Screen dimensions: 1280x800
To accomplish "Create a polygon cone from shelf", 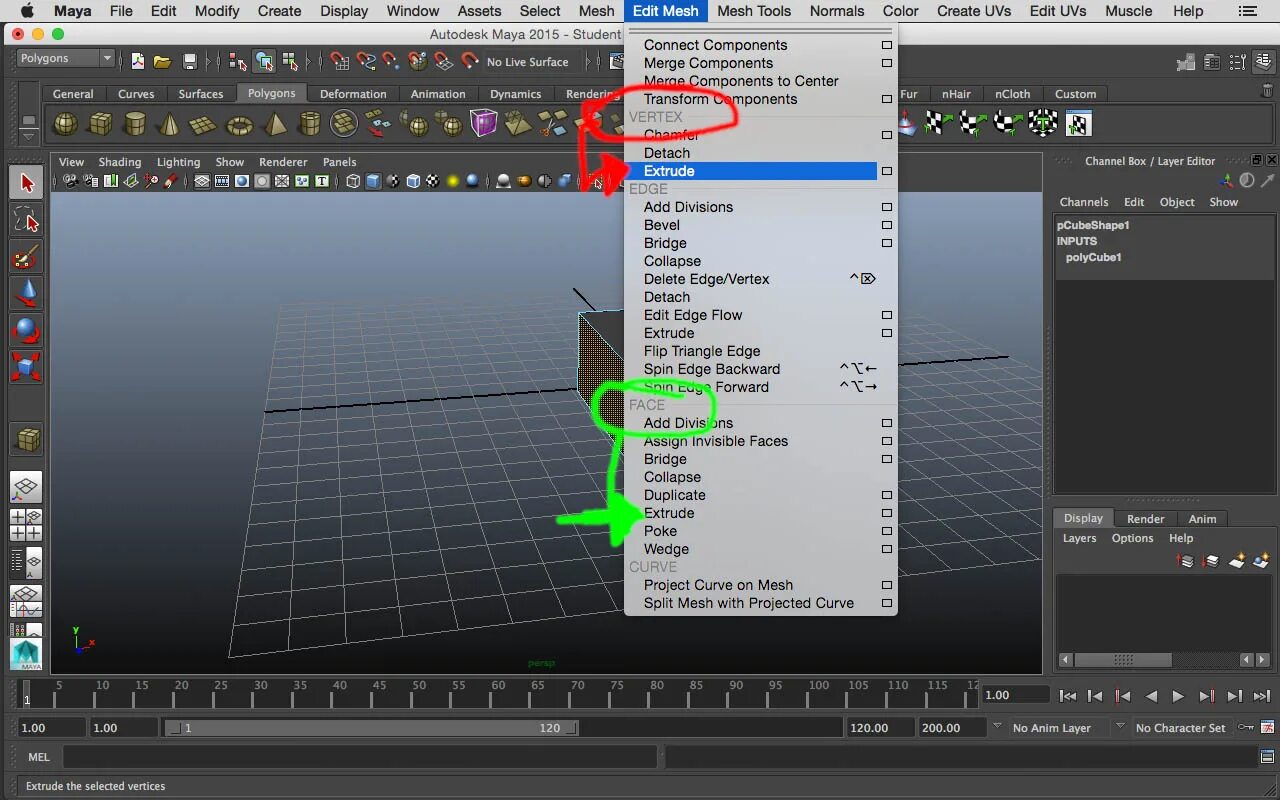I will pyautogui.click(x=170, y=124).
